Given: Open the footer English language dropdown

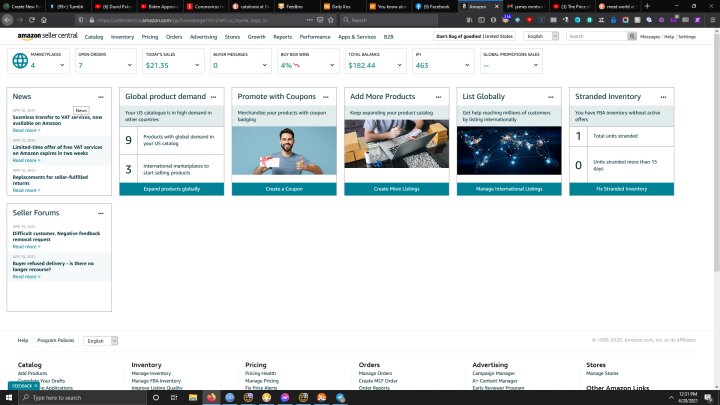Looking at the screenshot, I should point(101,341).
